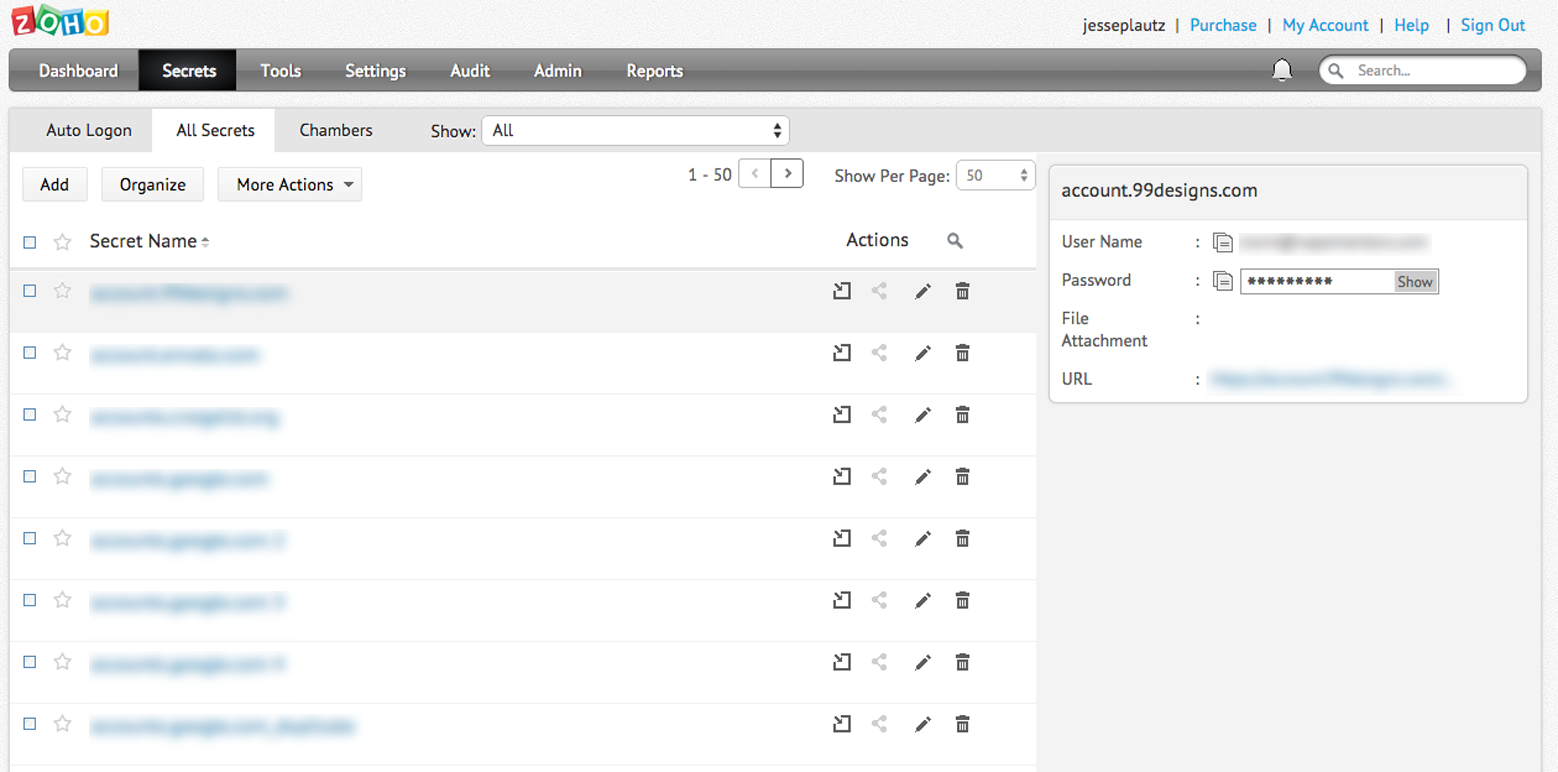This screenshot has width=1558, height=772.
Task: Copy the user name with the copy icon
Action: tap(1222, 242)
